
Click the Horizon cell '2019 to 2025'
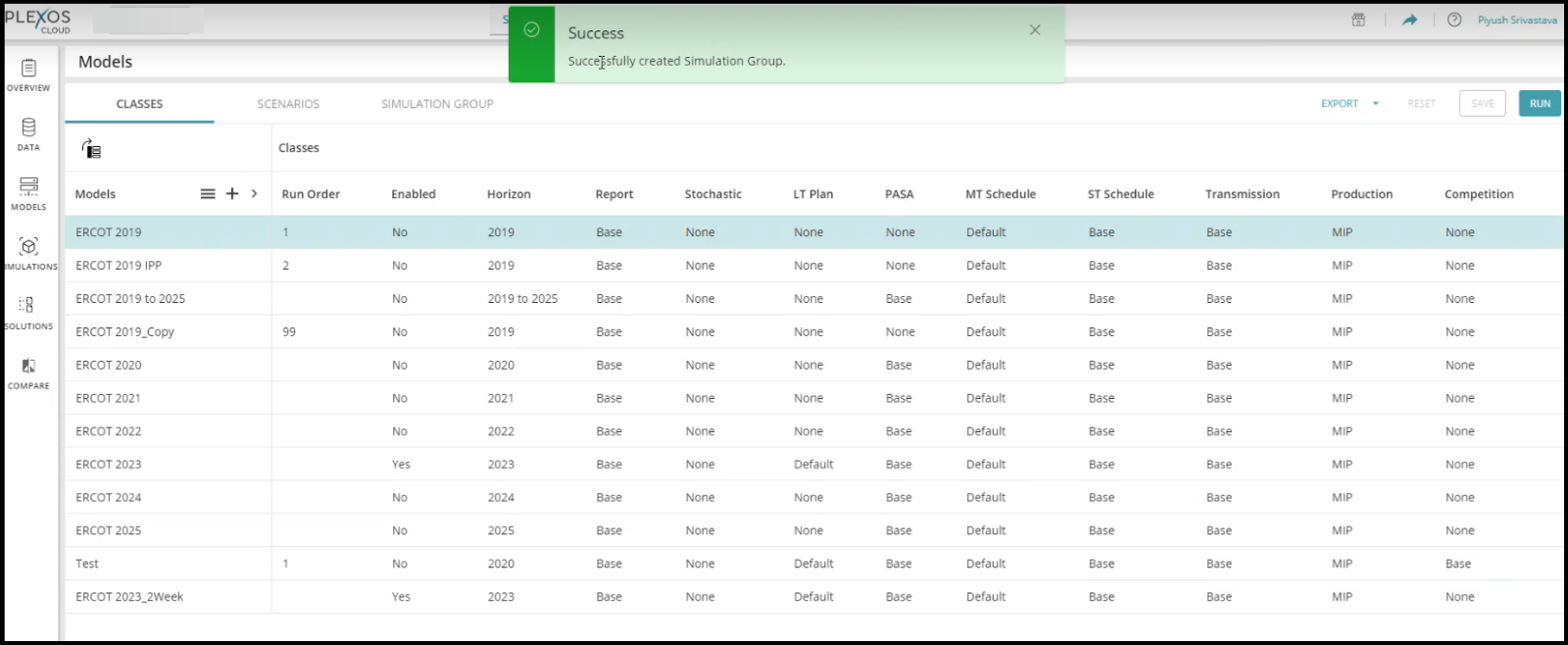pyautogui.click(x=522, y=299)
